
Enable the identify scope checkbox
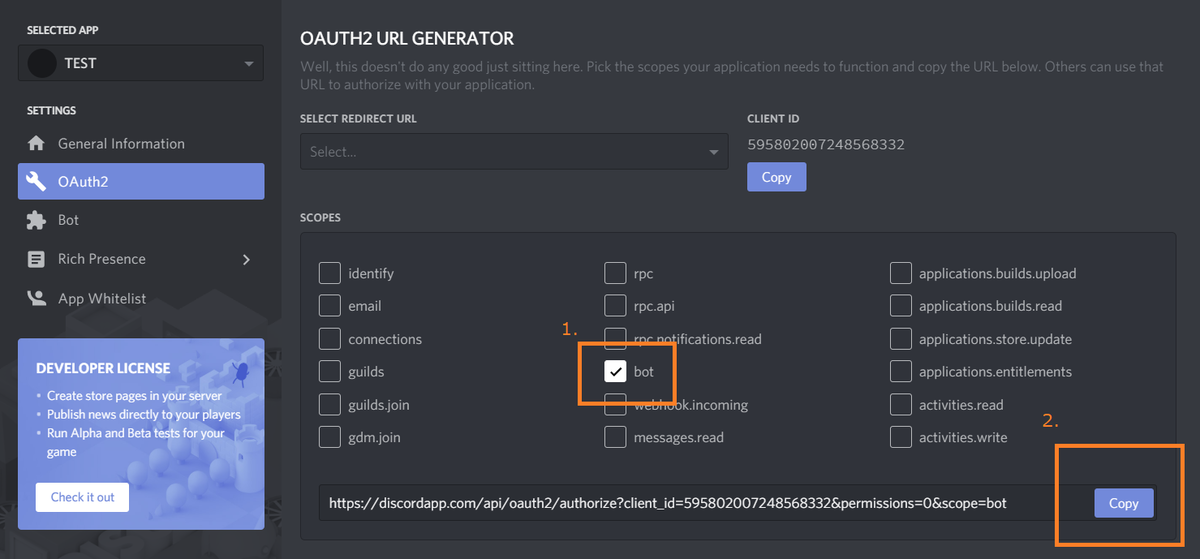pyautogui.click(x=330, y=273)
